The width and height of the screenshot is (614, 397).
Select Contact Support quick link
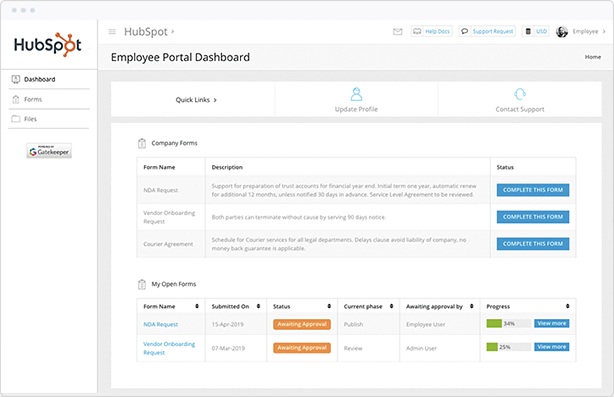click(520, 99)
